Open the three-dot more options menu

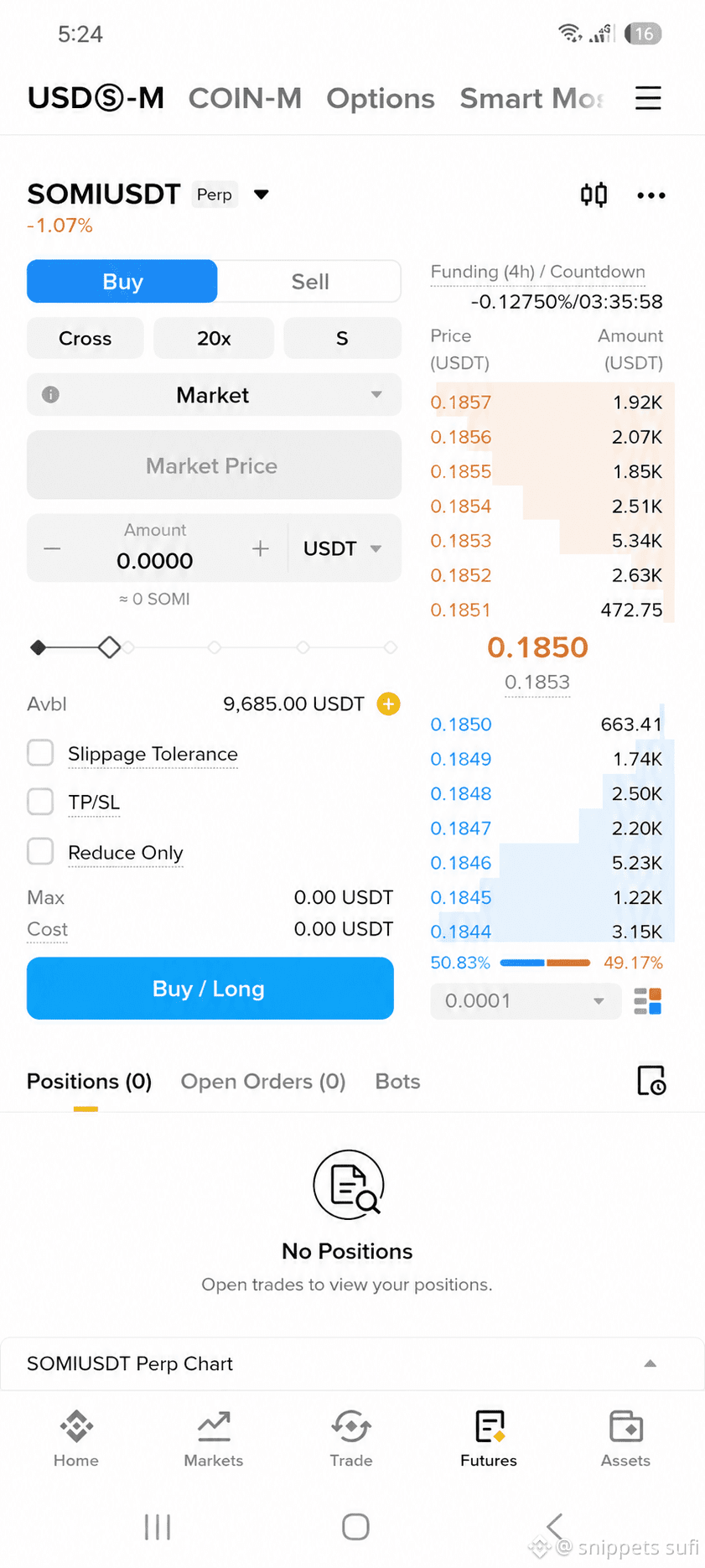point(651,195)
